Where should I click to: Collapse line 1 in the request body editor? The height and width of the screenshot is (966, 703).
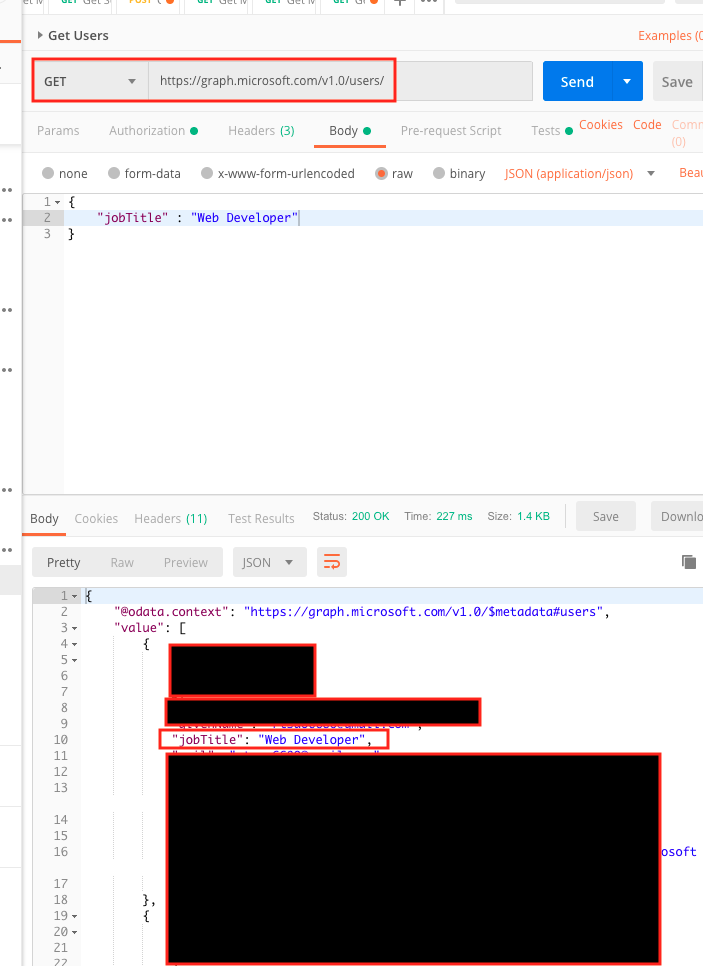57,202
